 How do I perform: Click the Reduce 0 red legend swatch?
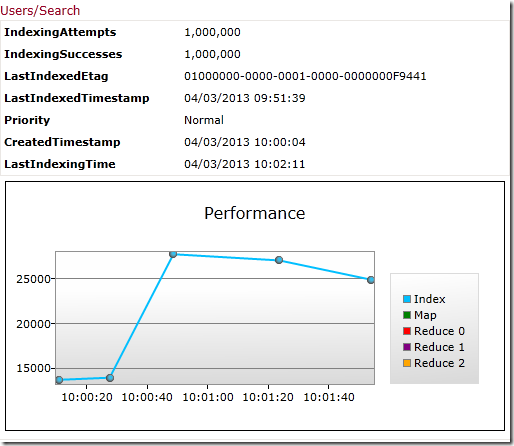coord(407,331)
